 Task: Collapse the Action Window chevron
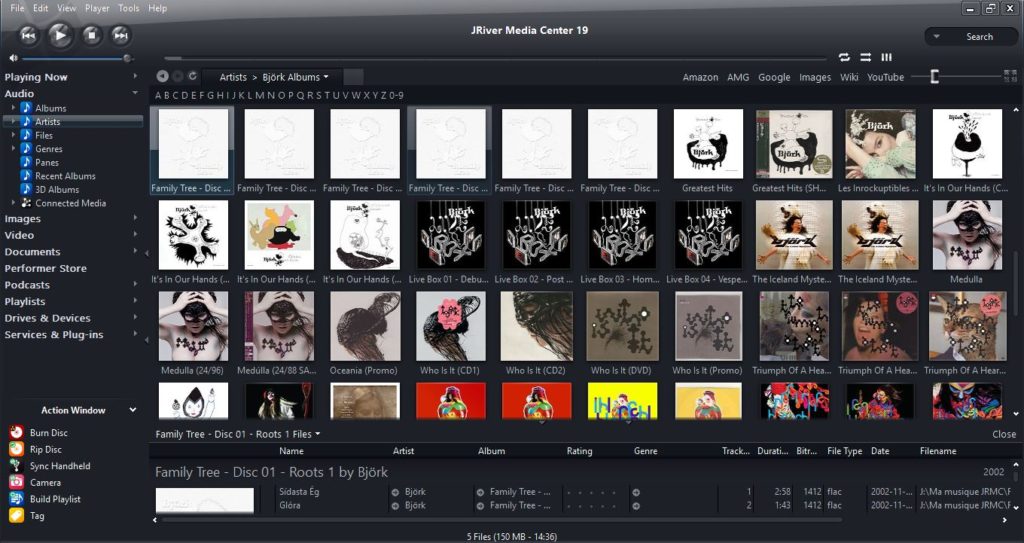[133, 410]
